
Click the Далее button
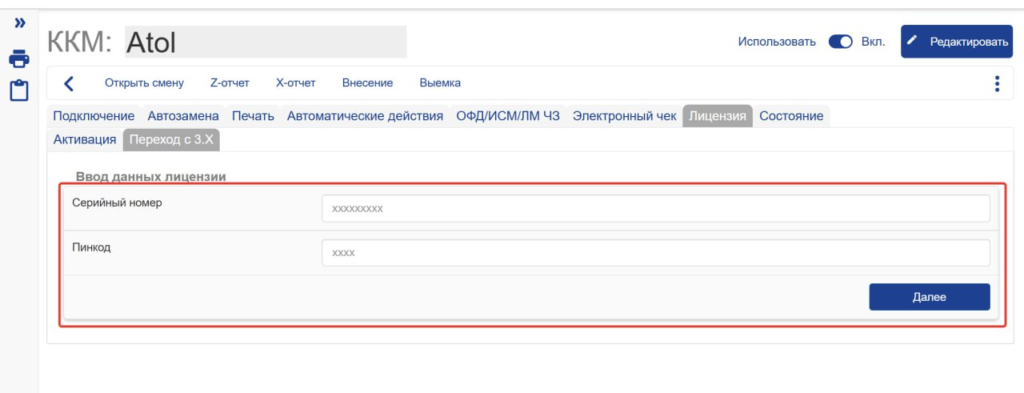(x=929, y=297)
